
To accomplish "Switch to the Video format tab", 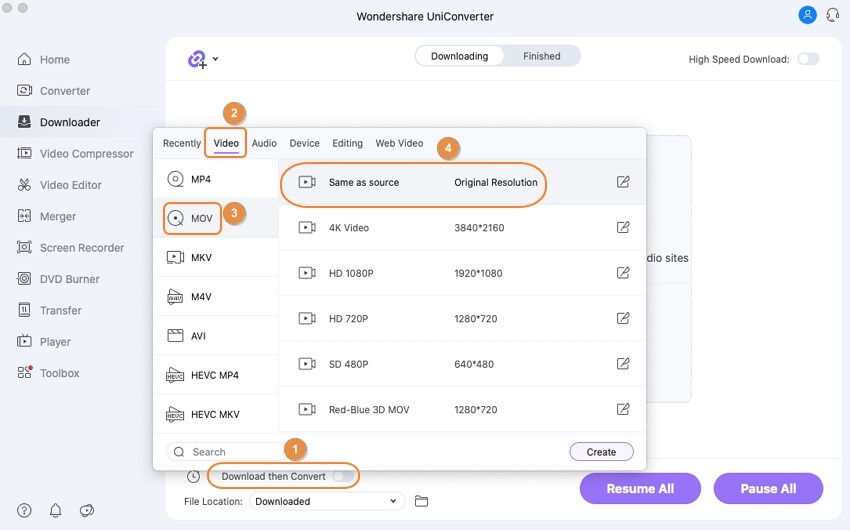I will (226, 143).
